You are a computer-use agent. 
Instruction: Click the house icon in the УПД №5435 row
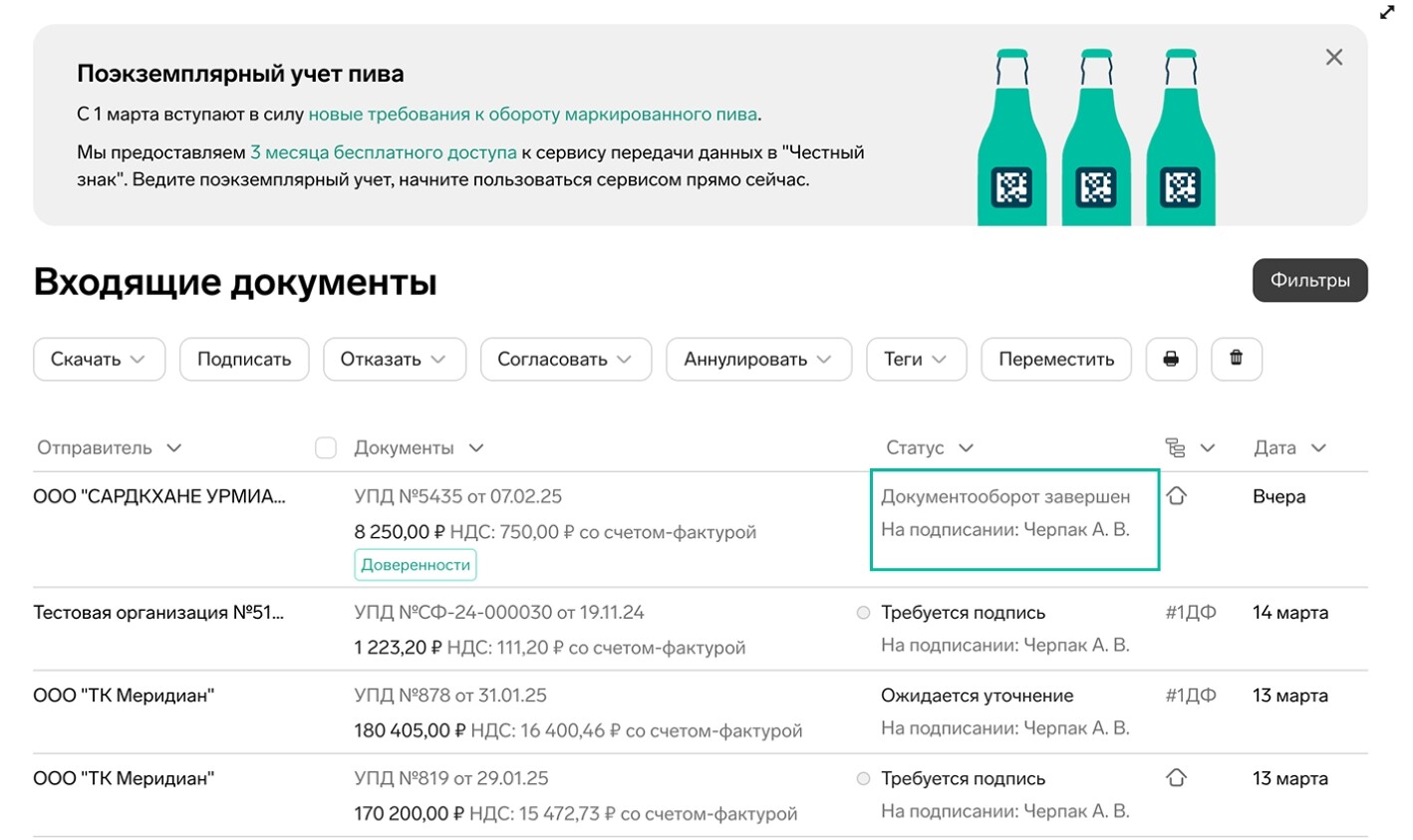pos(1177,495)
